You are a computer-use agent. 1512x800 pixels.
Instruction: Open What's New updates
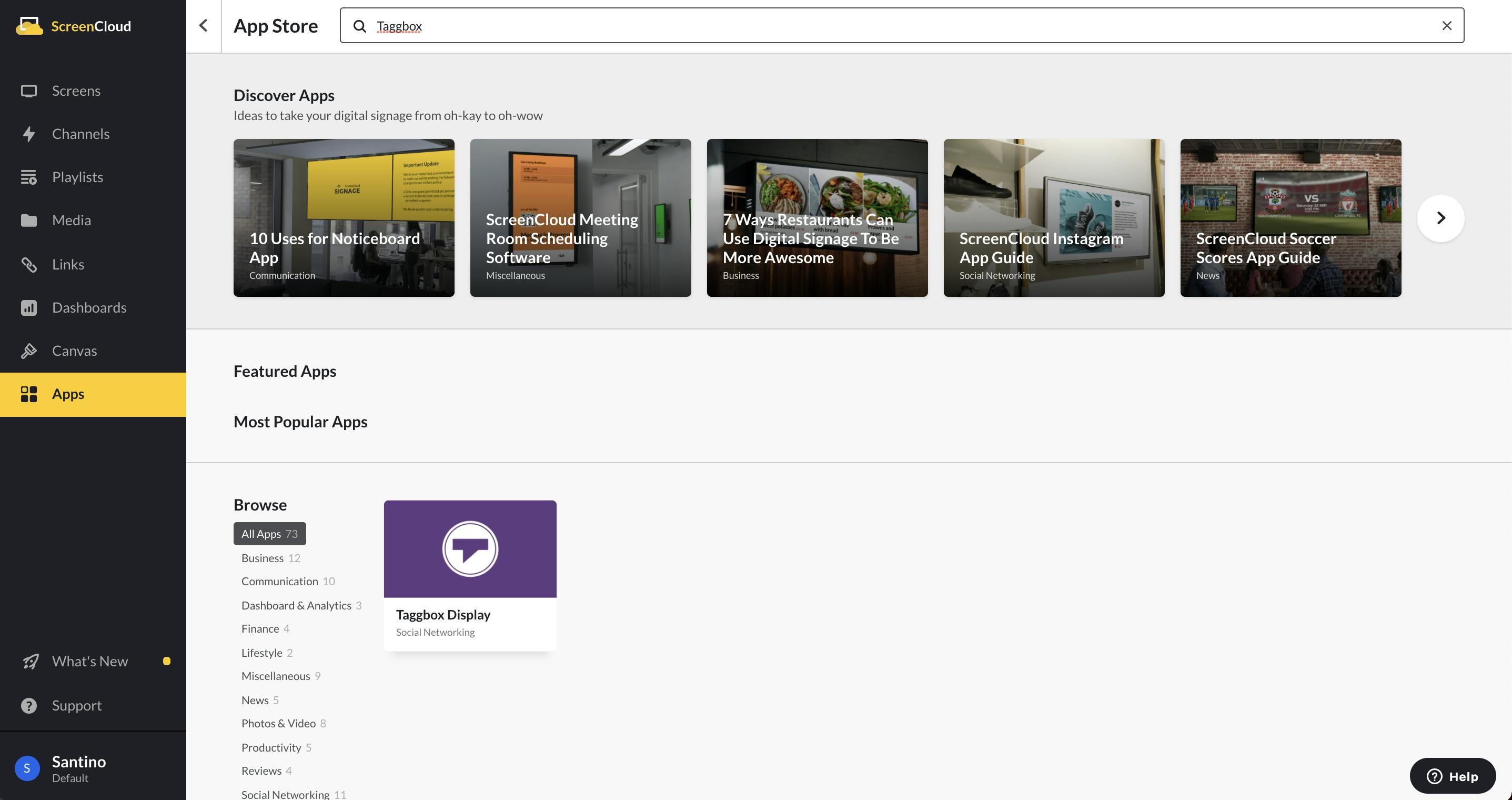[x=93, y=662]
